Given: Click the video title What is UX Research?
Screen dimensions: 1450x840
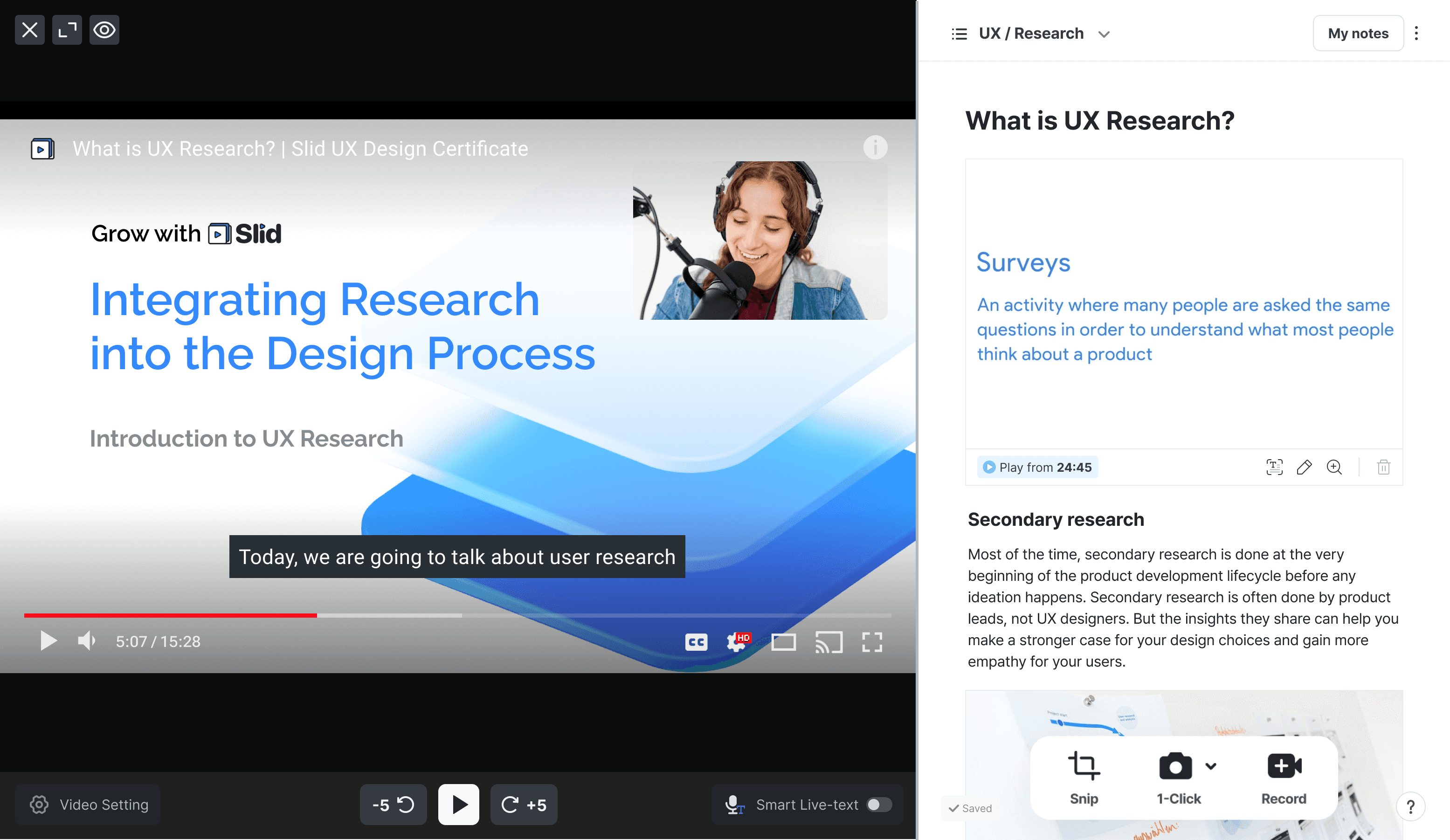Looking at the screenshot, I should click(x=300, y=148).
